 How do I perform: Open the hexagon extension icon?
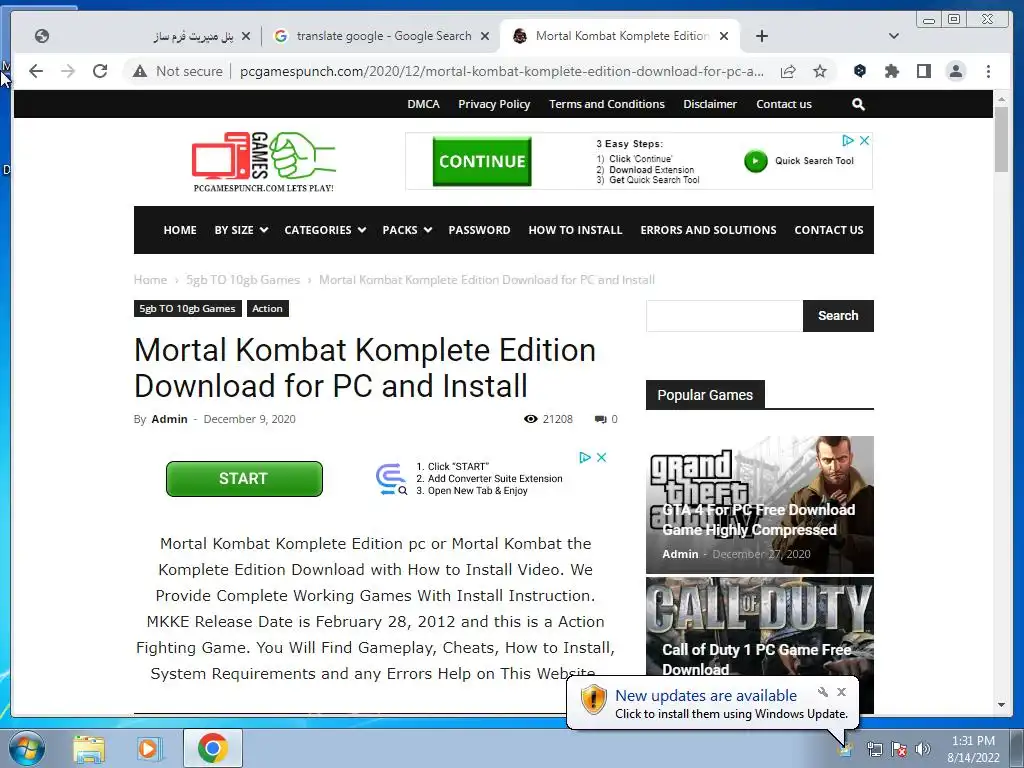click(x=860, y=71)
